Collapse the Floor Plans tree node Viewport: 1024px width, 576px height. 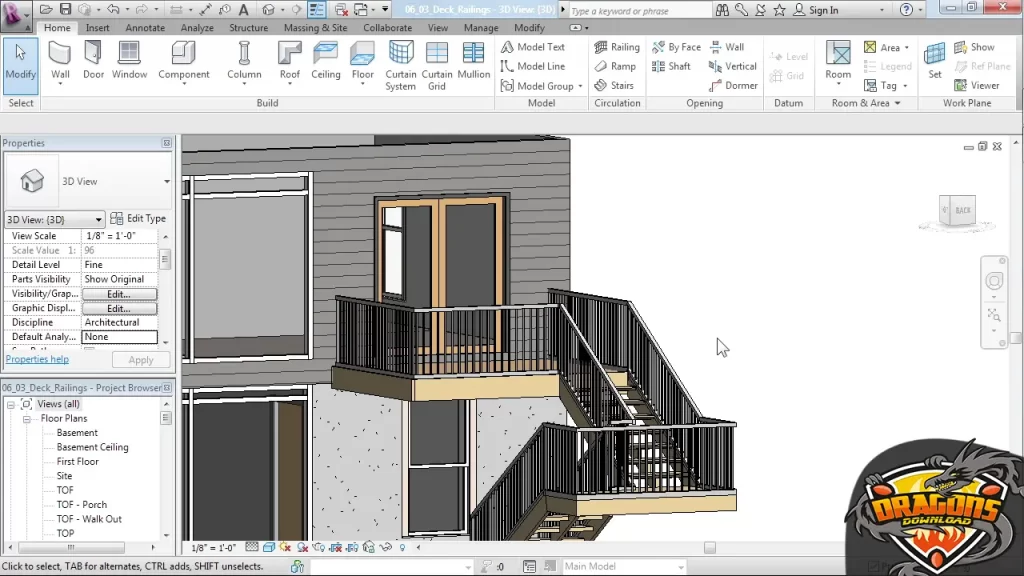(x=29, y=419)
